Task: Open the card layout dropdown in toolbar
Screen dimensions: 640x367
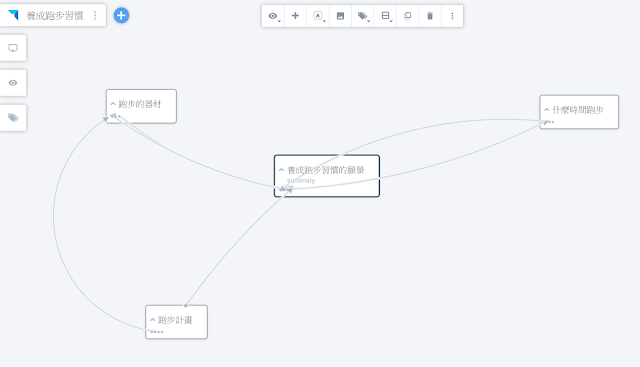Action: [x=385, y=16]
